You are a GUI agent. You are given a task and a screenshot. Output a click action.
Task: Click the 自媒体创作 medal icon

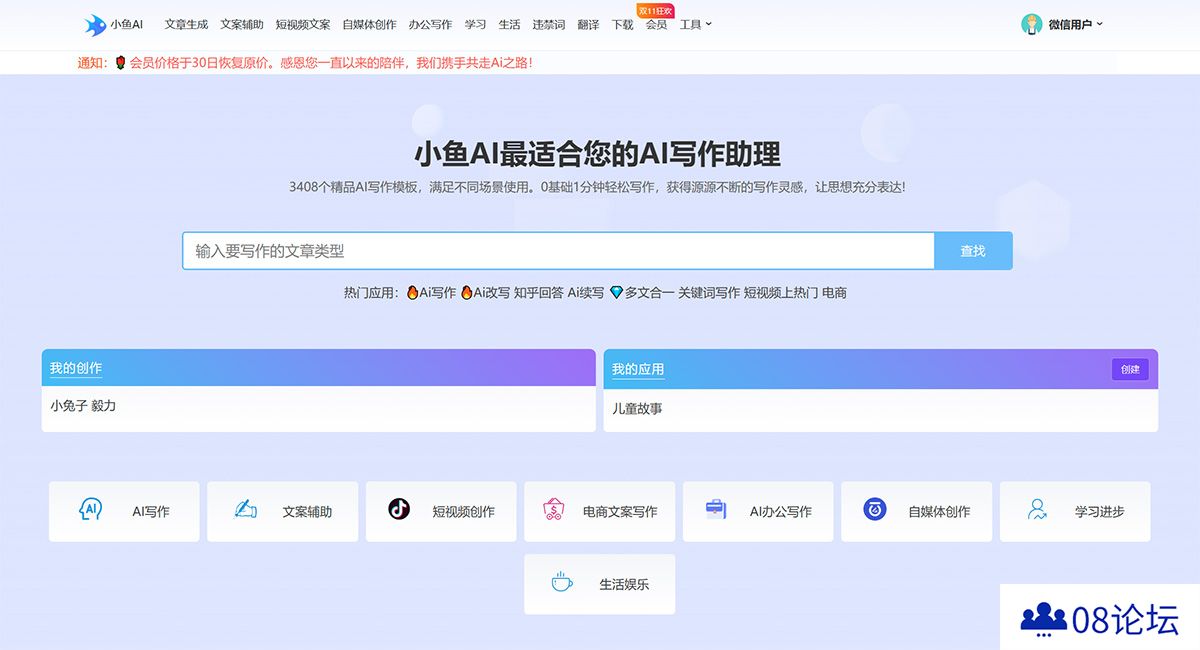[x=875, y=509]
